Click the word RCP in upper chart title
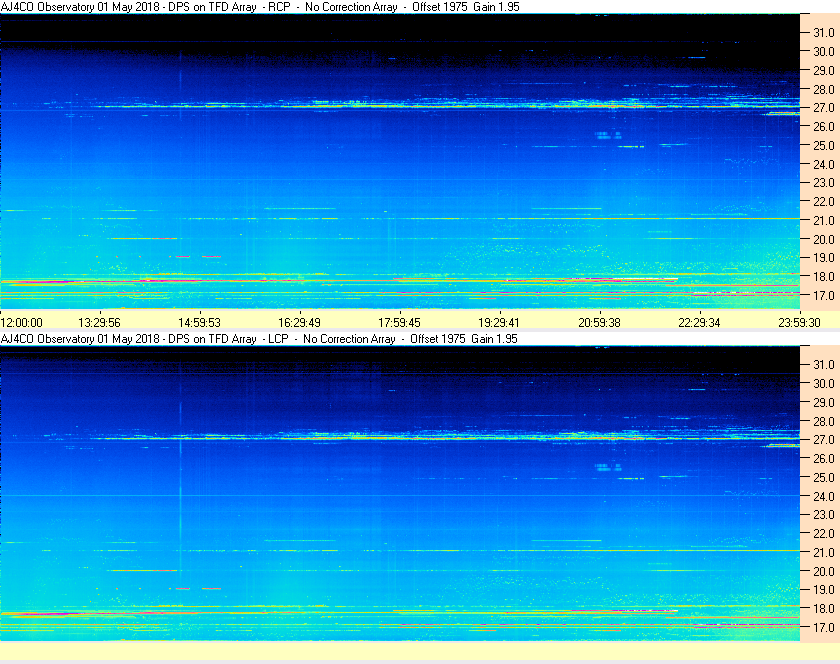 pyautogui.click(x=279, y=7)
